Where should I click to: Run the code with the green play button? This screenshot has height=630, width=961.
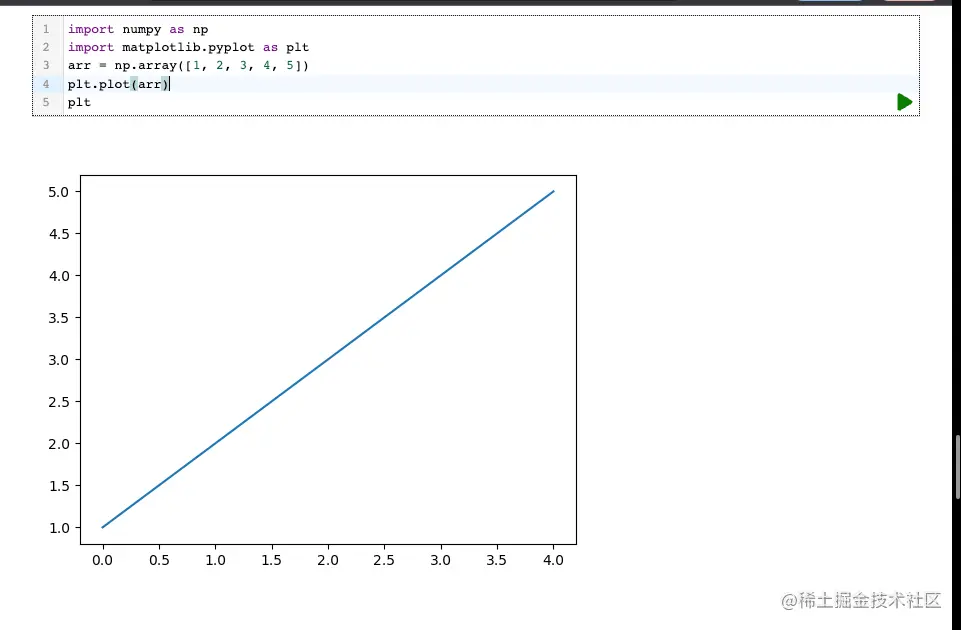(x=905, y=102)
